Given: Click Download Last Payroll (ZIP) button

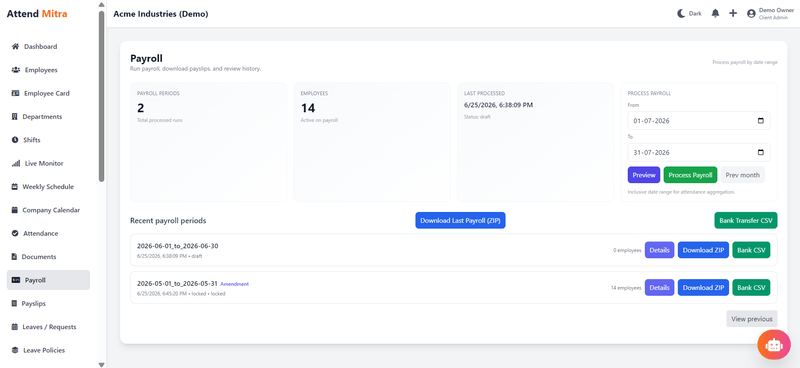Looking at the screenshot, I should [460, 220].
